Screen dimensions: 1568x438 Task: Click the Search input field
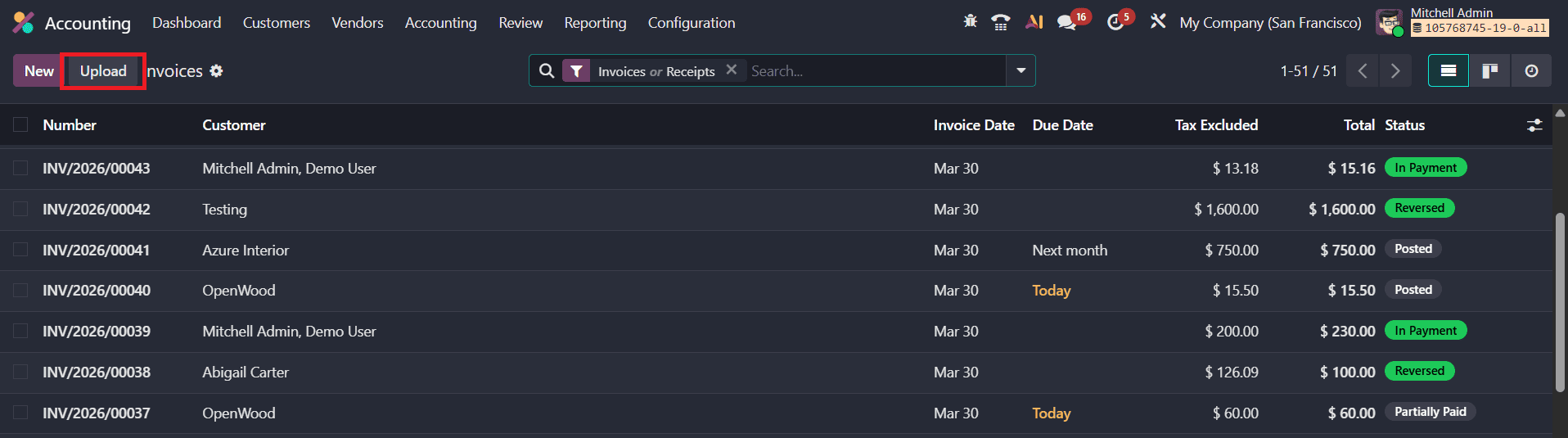pyautogui.click(x=876, y=71)
